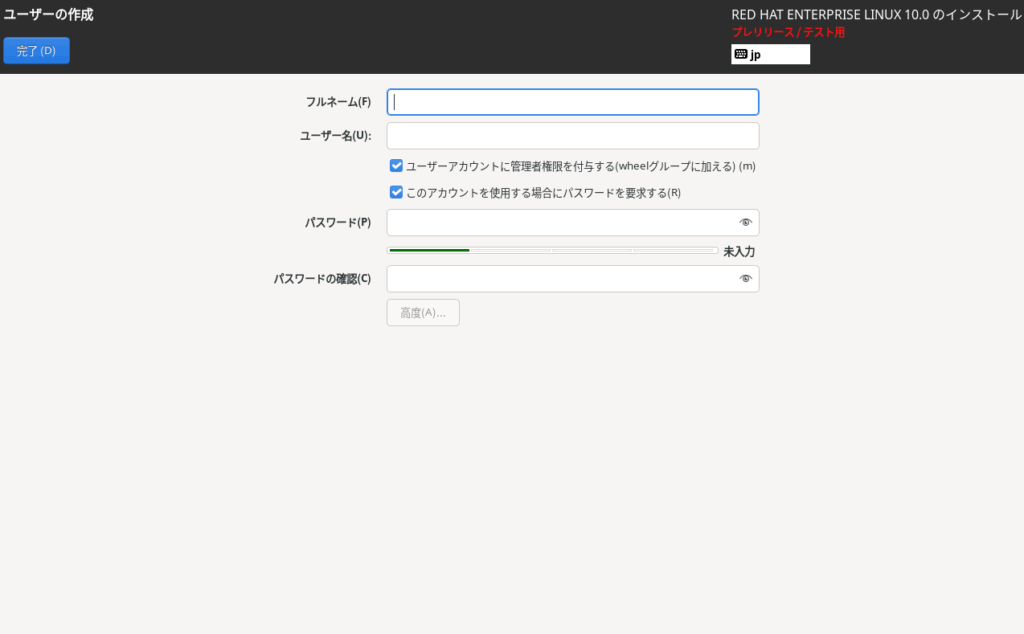
Task: Uncheck the administrator privileges (wheel) checkbox
Action: 397,166
